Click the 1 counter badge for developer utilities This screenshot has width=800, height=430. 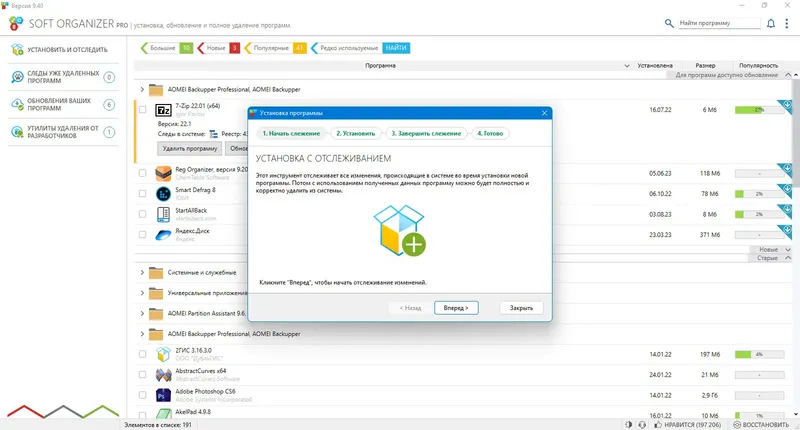(109, 132)
